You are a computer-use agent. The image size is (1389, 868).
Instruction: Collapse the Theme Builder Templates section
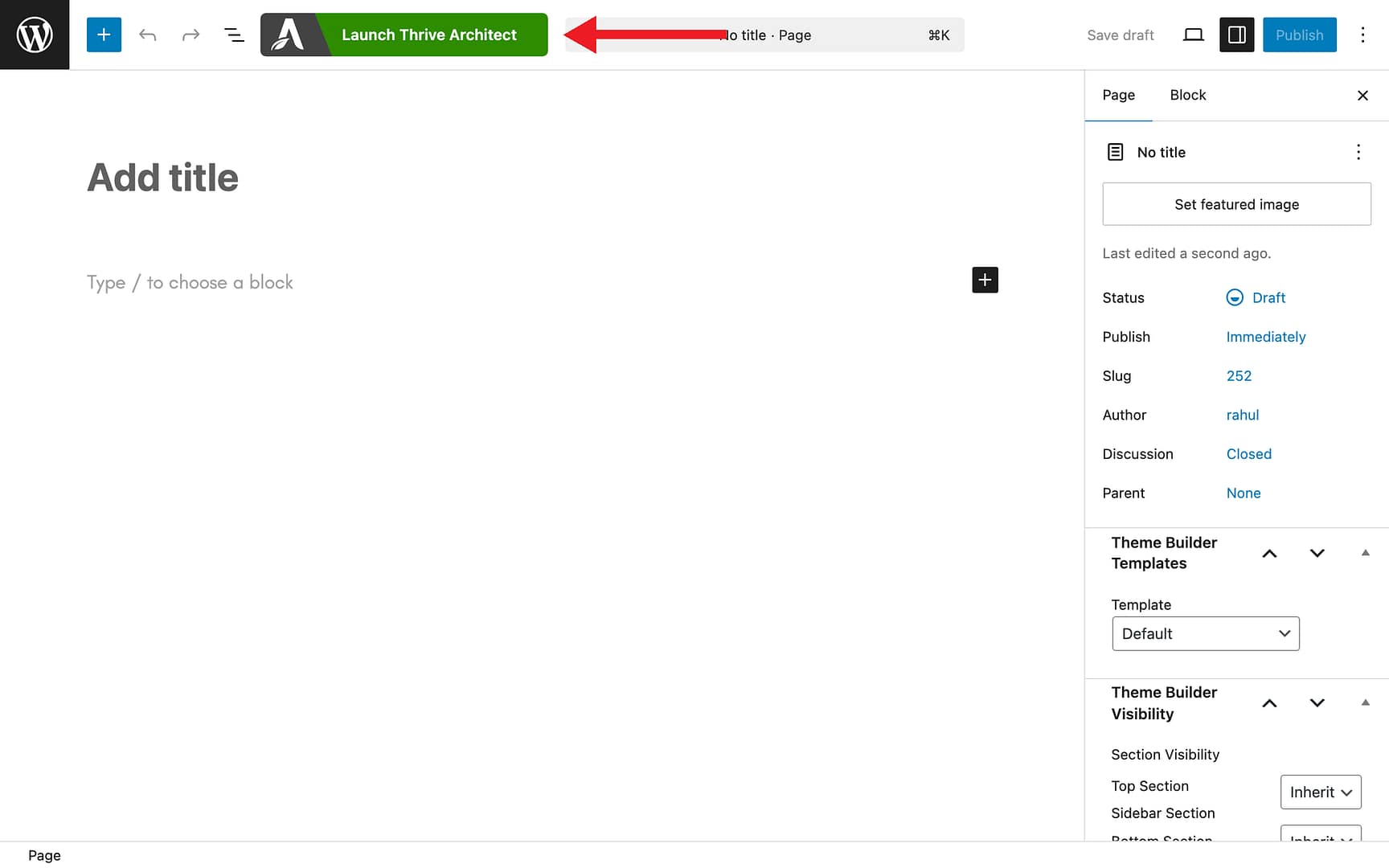(1365, 553)
